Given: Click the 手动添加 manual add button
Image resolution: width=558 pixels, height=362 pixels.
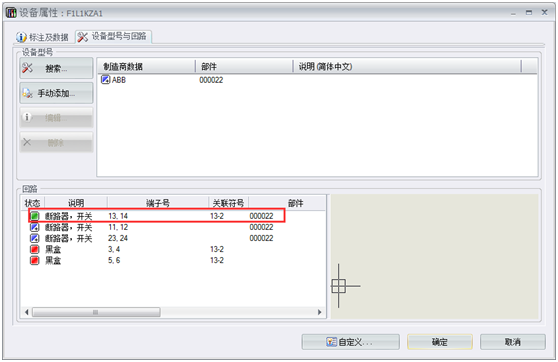Looking at the screenshot, I should pyautogui.click(x=56, y=93).
